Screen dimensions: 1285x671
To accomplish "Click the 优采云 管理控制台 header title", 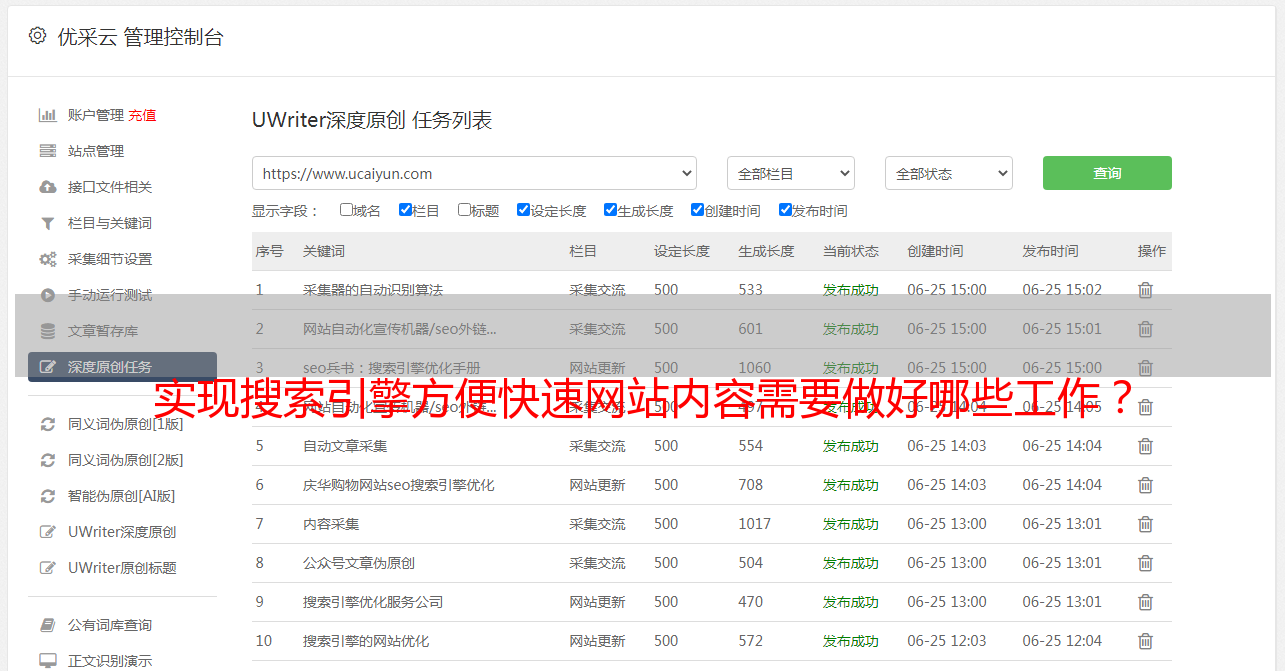I will (140, 37).
